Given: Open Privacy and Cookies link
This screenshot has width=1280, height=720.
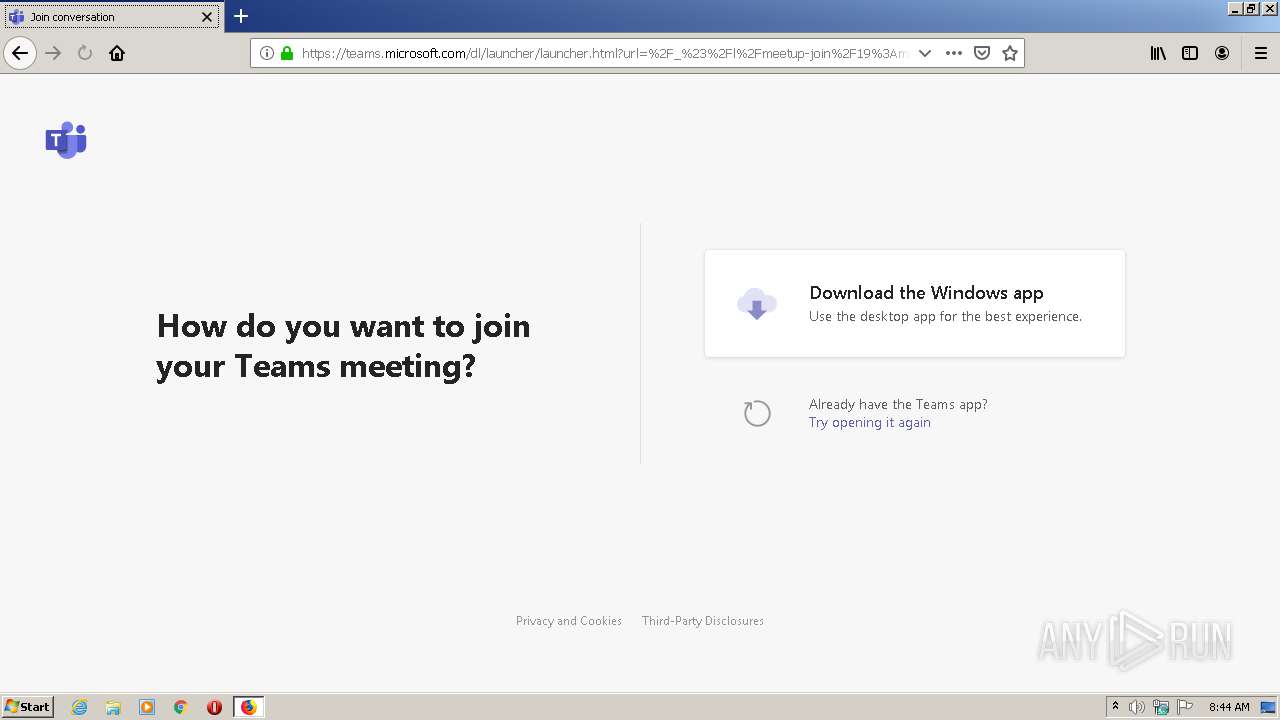Looking at the screenshot, I should click(x=569, y=621).
